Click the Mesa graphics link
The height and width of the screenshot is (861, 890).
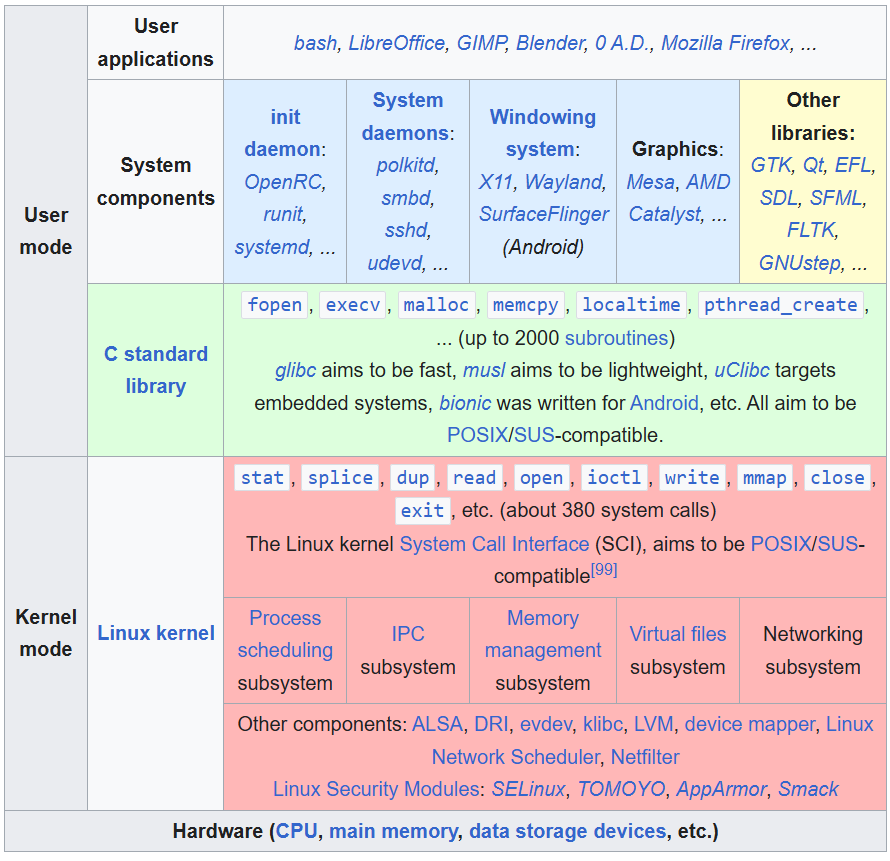pyautogui.click(x=650, y=182)
